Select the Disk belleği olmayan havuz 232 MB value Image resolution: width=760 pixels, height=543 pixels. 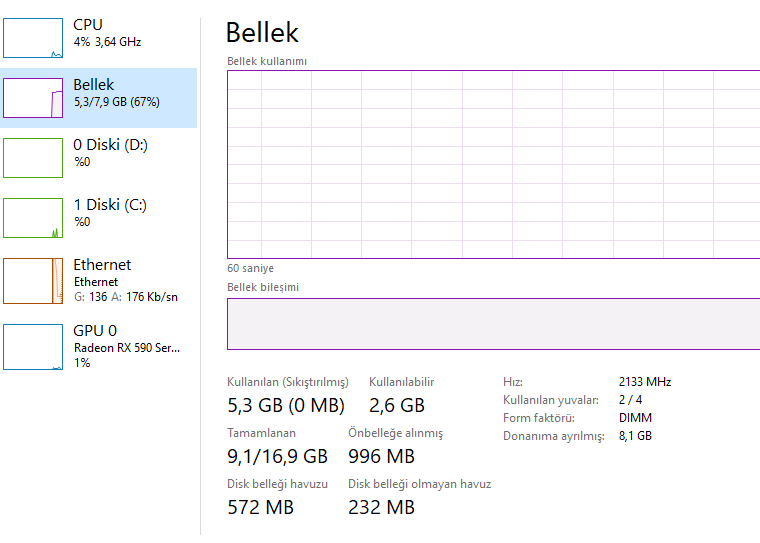pyautogui.click(x=381, y=507)
